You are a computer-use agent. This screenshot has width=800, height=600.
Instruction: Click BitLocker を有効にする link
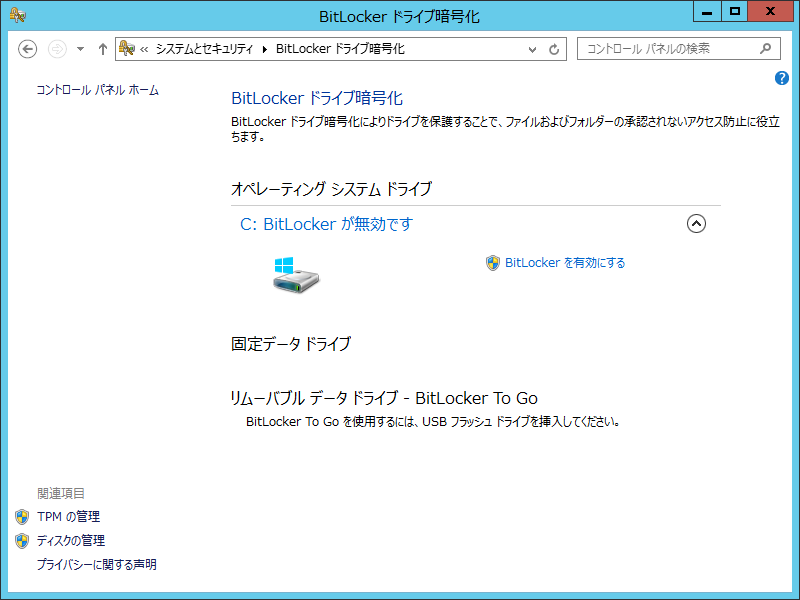tap(565, 263)
